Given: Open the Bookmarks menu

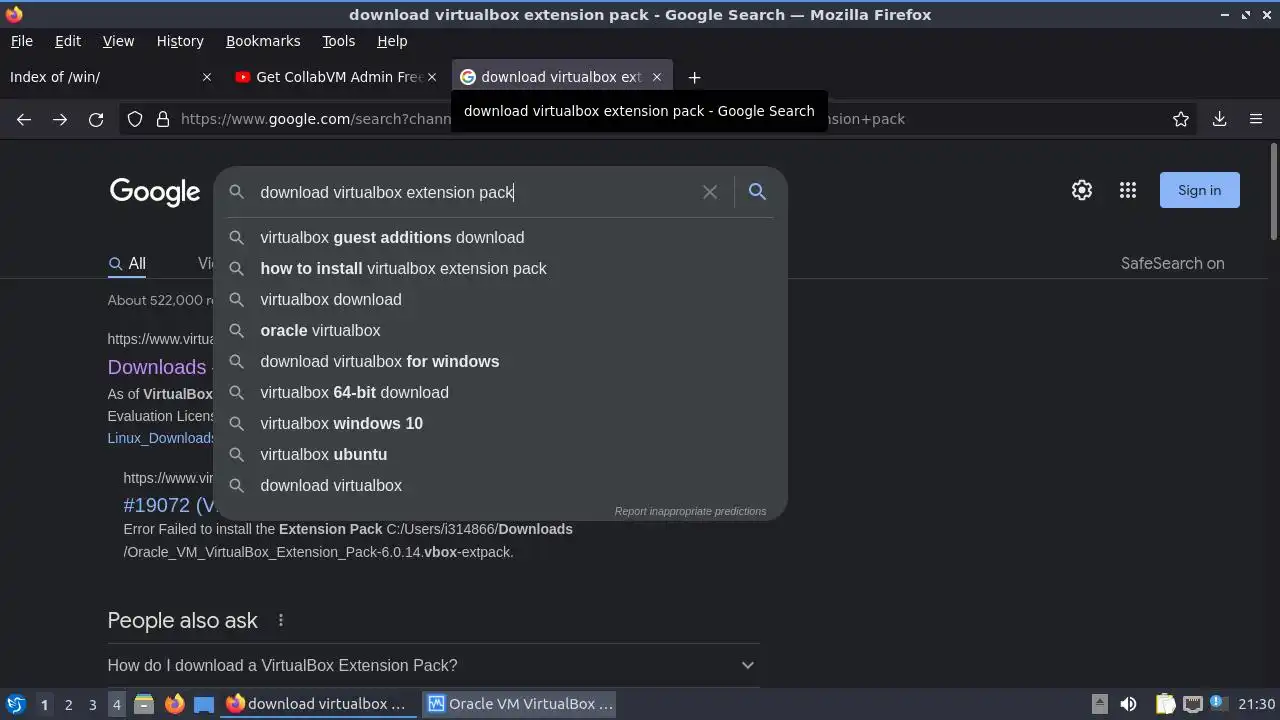Looking at the screenshot, I should (x=263, y=41).
